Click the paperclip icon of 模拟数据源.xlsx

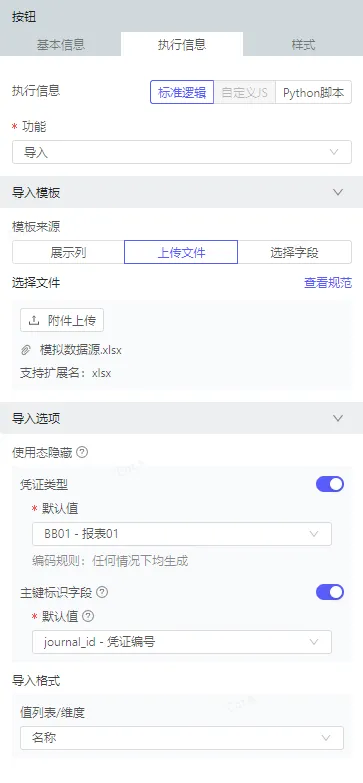(x=26, y=351)
